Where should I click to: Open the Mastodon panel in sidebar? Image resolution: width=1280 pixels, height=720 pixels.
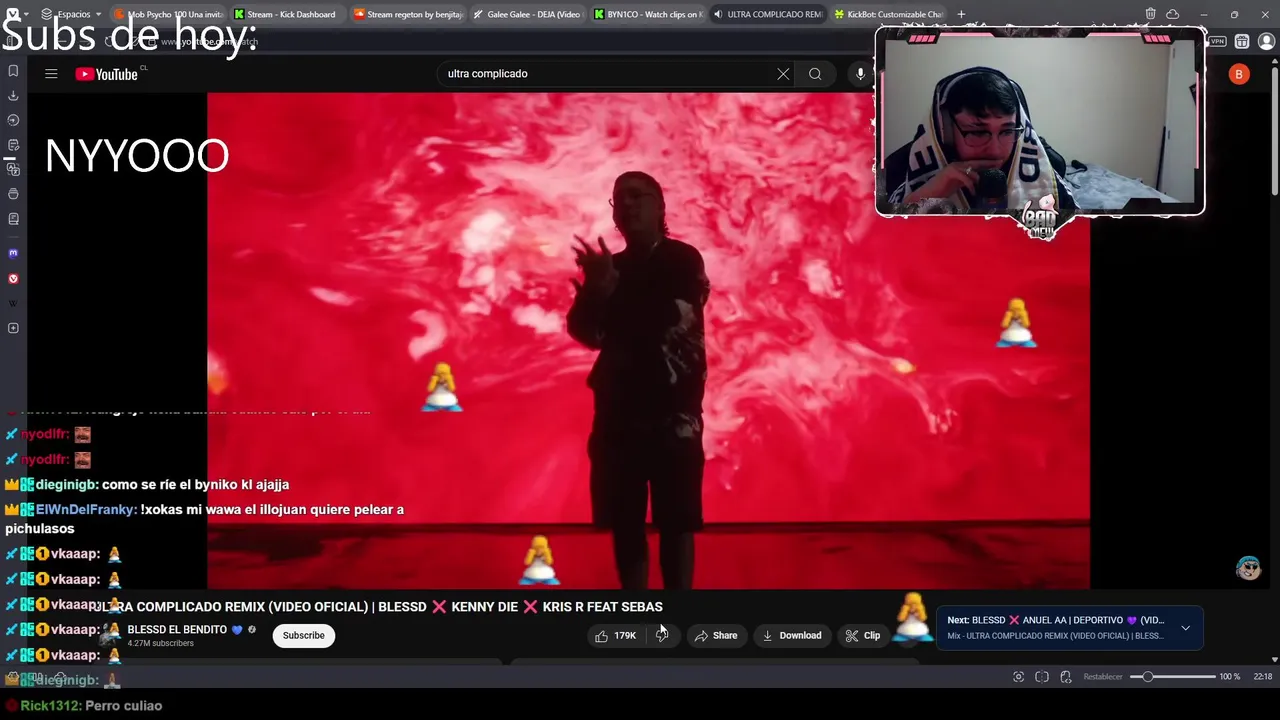tap(13, 254)
